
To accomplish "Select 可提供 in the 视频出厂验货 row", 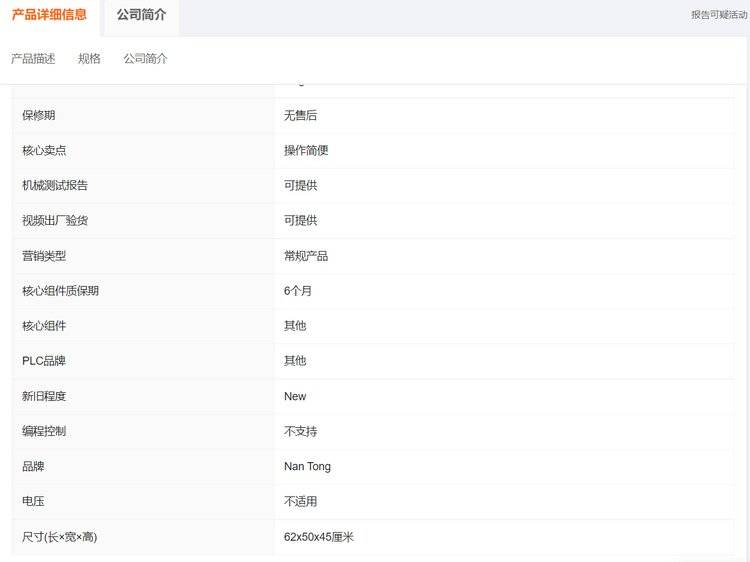I will 300,221.
